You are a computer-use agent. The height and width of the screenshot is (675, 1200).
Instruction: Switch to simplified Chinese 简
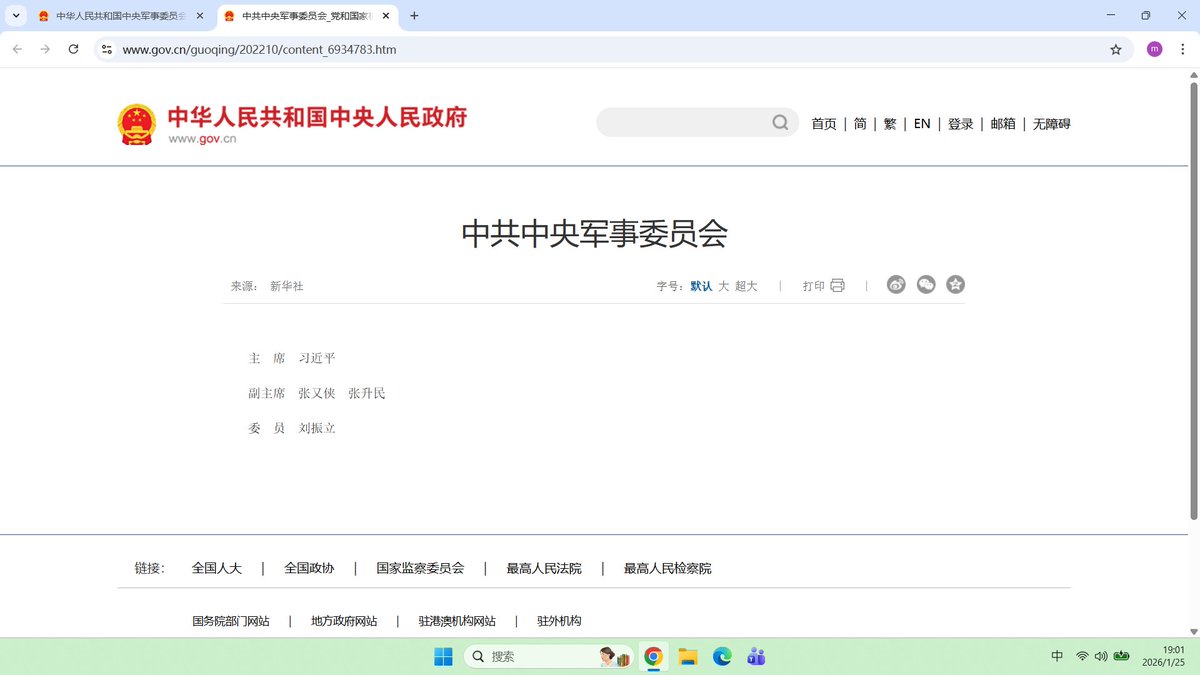(860, 124)
